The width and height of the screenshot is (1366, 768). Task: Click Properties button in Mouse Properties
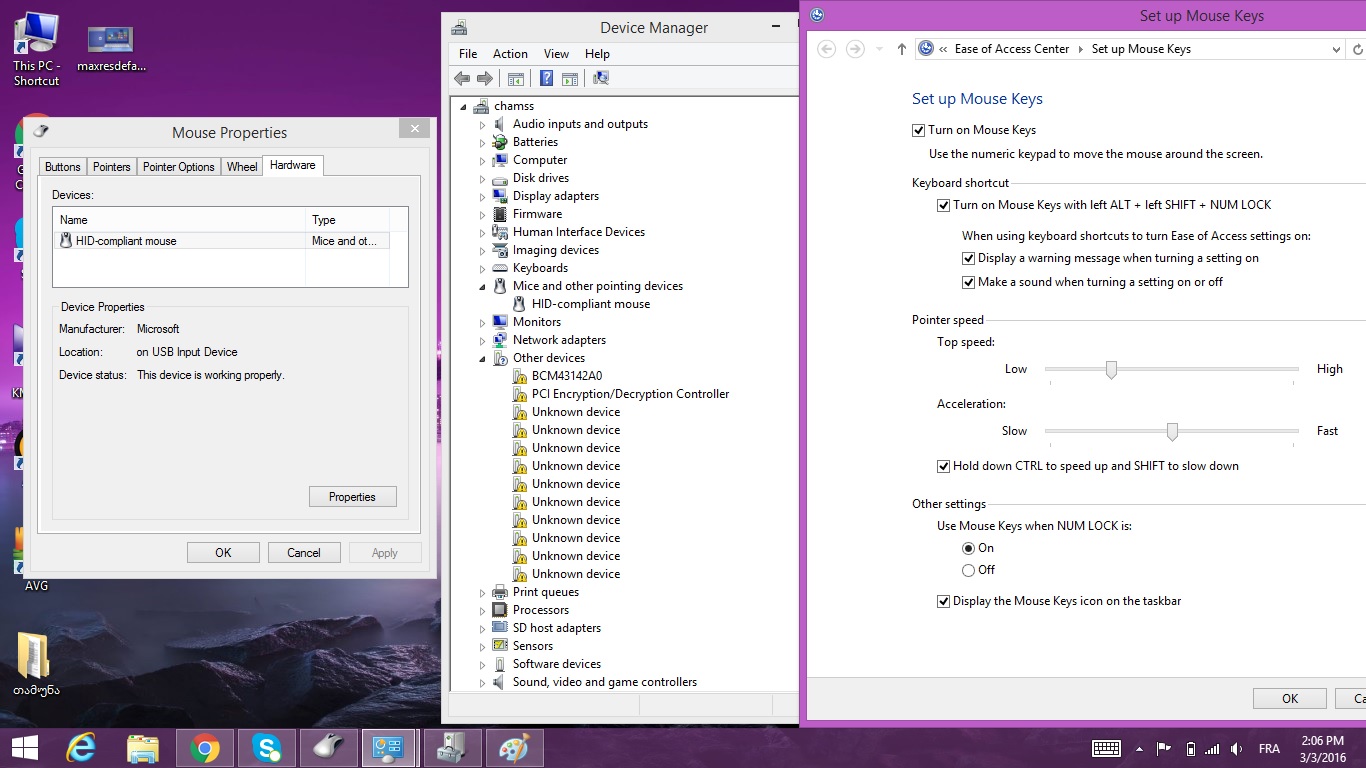[352, 497]
